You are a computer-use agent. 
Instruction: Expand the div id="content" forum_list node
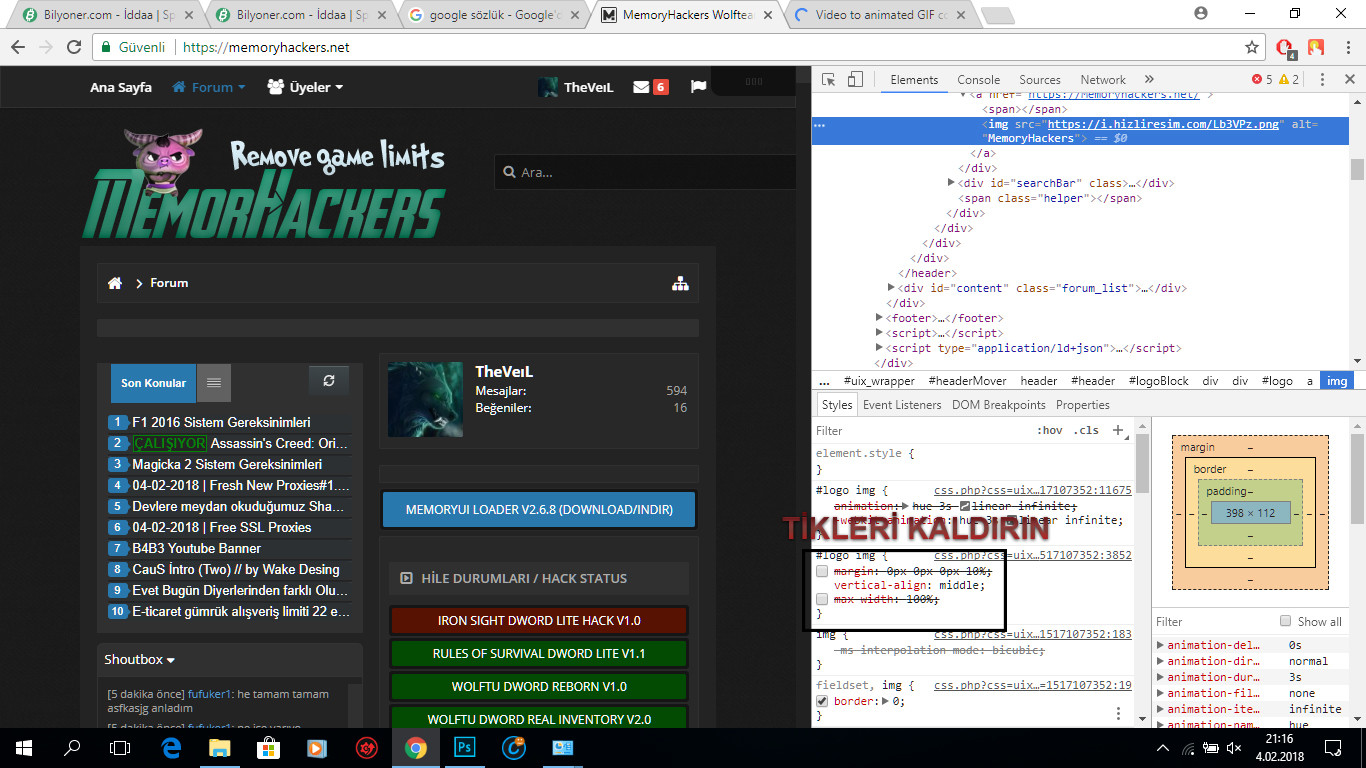pyautogui.click(x=891, y=288)
